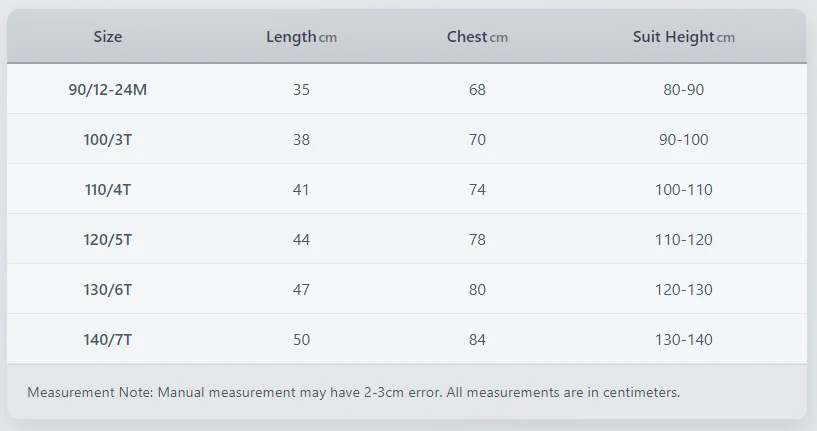Viewport: 817px width, 431px height.
Task: Click the 140/7T size cell
Action: tap(108, 339)
